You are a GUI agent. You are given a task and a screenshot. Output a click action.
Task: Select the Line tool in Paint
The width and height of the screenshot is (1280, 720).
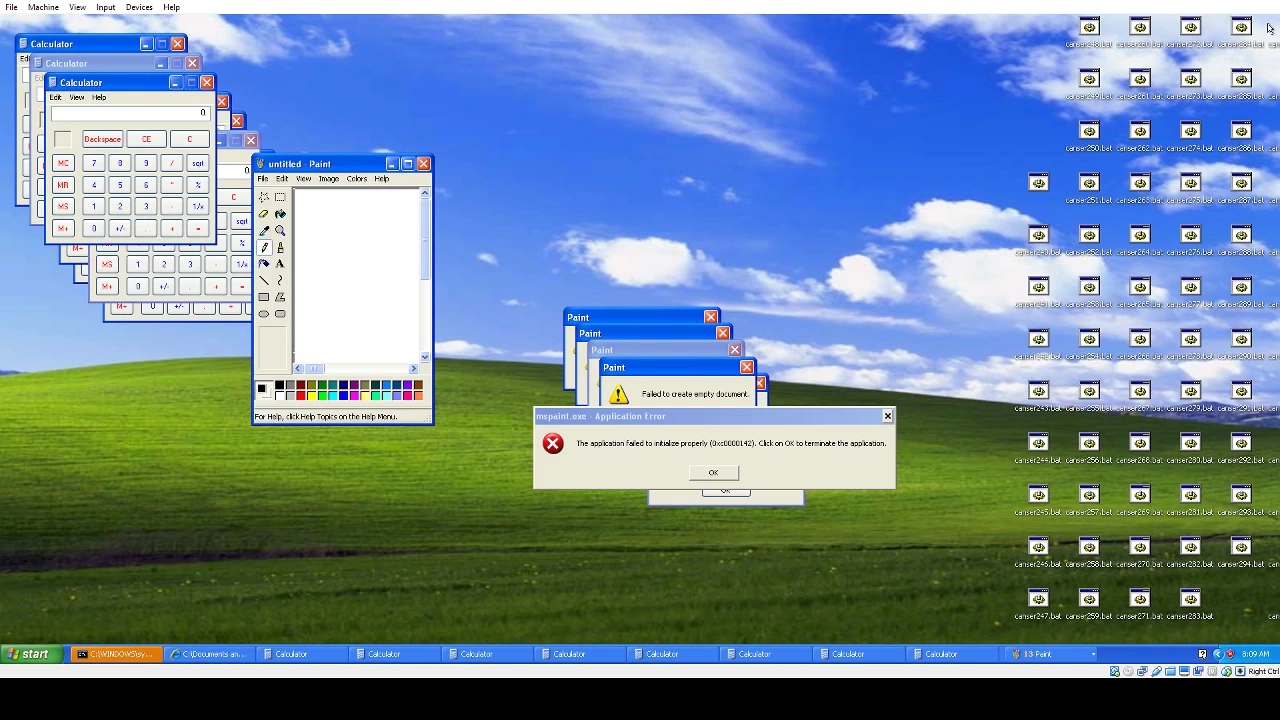(x=264, y=280)
